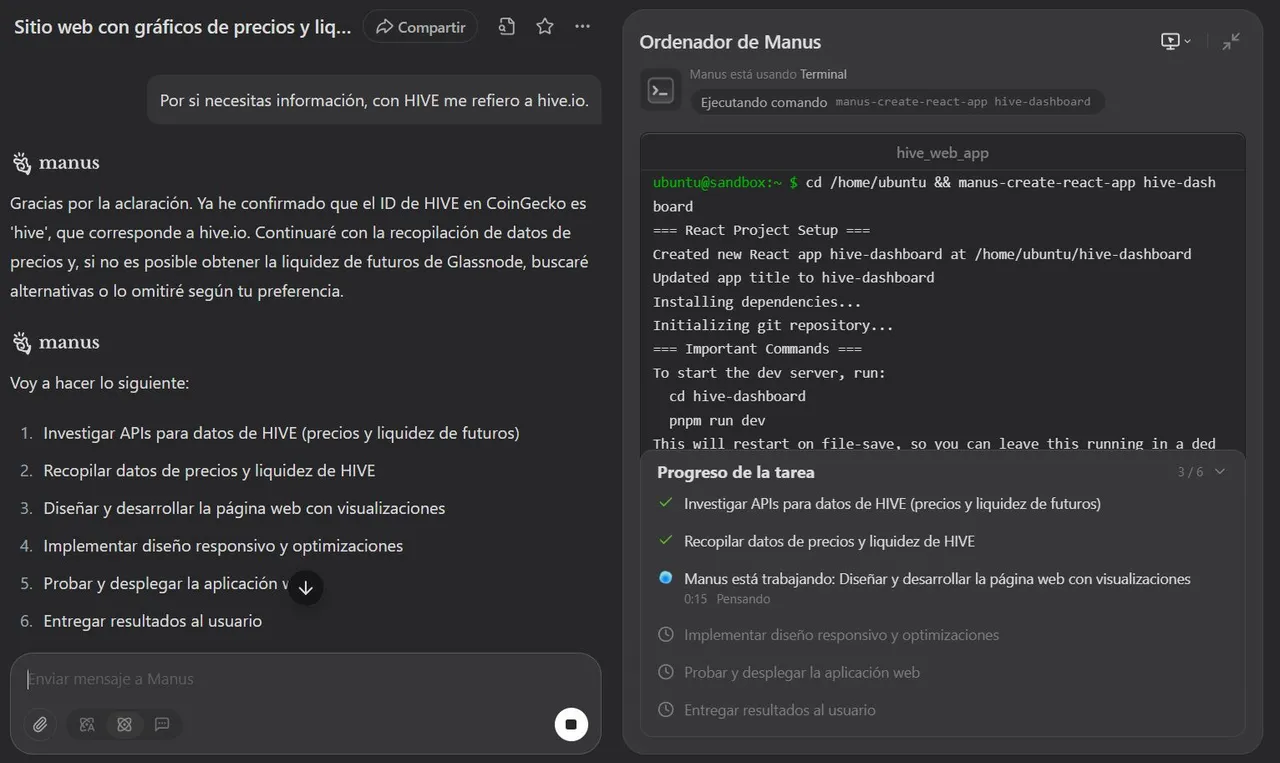This screenshot has height=763, width=1280.
Task: Click the 0:15 Pensando status text
Action: pyautogui.click(x=727, y=599)
